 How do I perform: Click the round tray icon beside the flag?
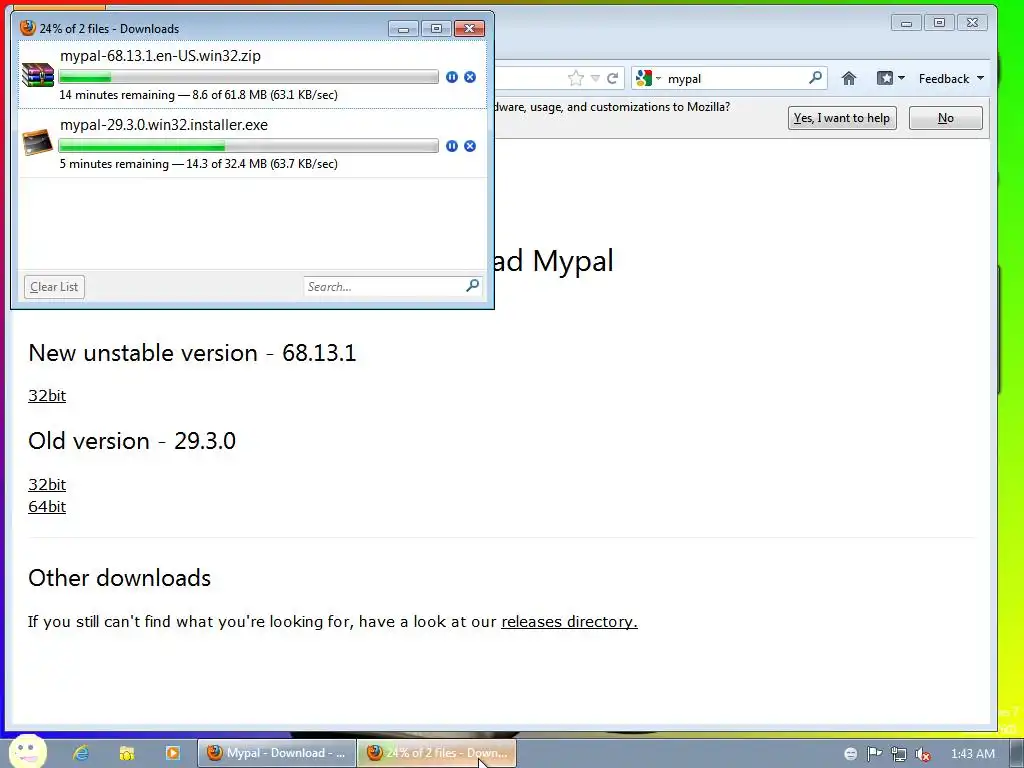click(850, 754)
